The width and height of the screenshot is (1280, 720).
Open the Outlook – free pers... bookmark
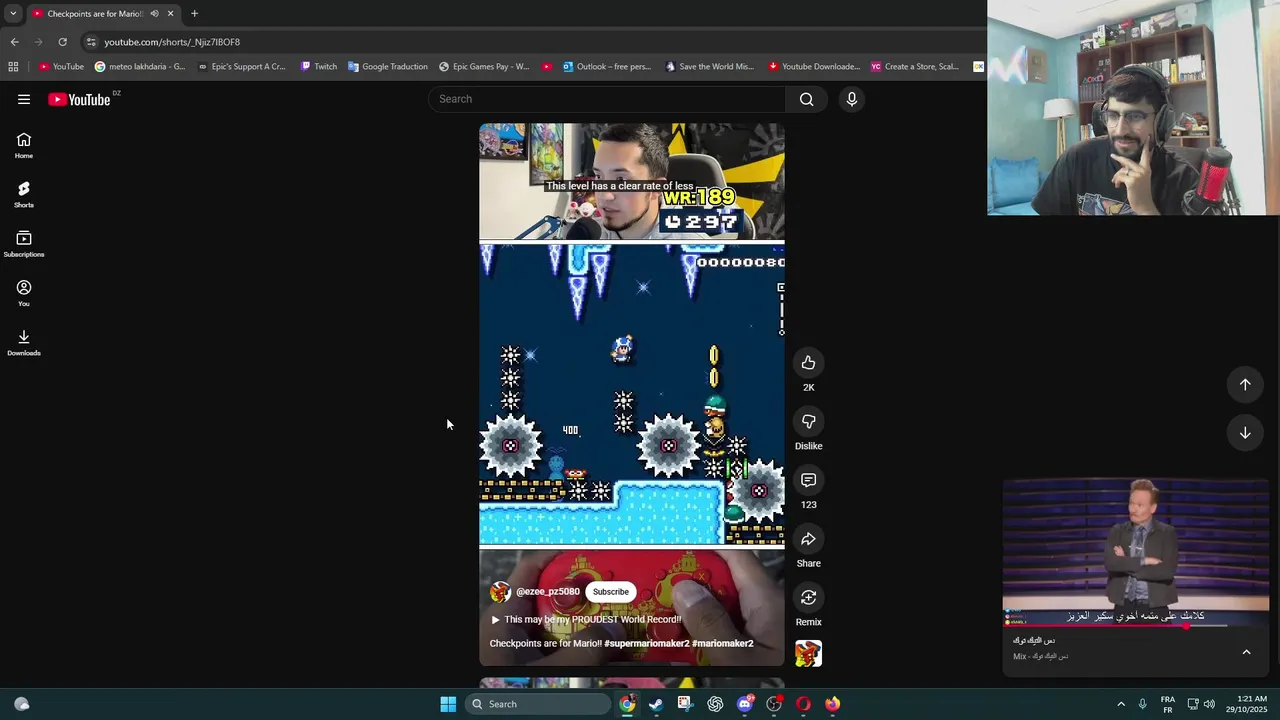coord(606,67)
